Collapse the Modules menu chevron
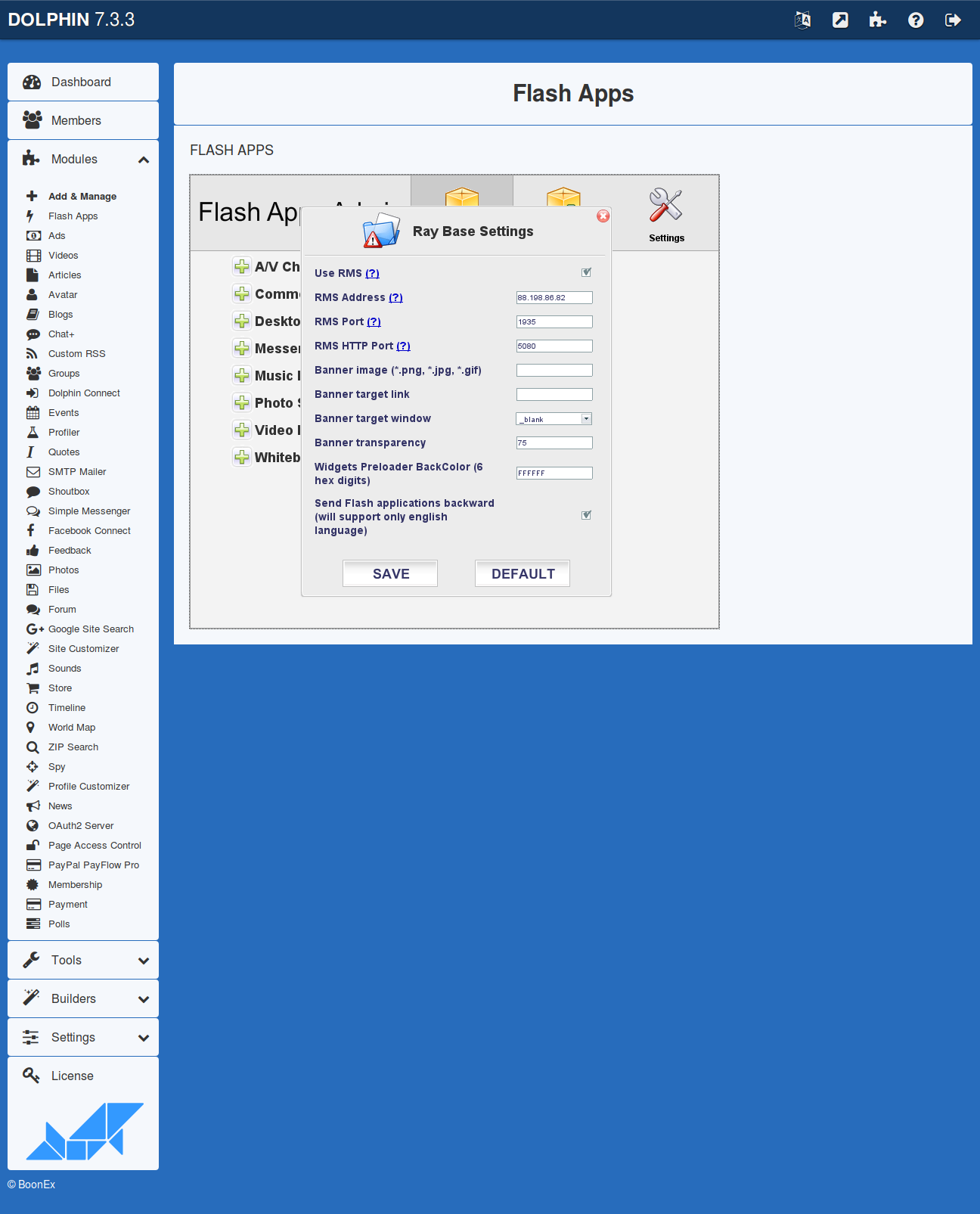 click(144, 160)
